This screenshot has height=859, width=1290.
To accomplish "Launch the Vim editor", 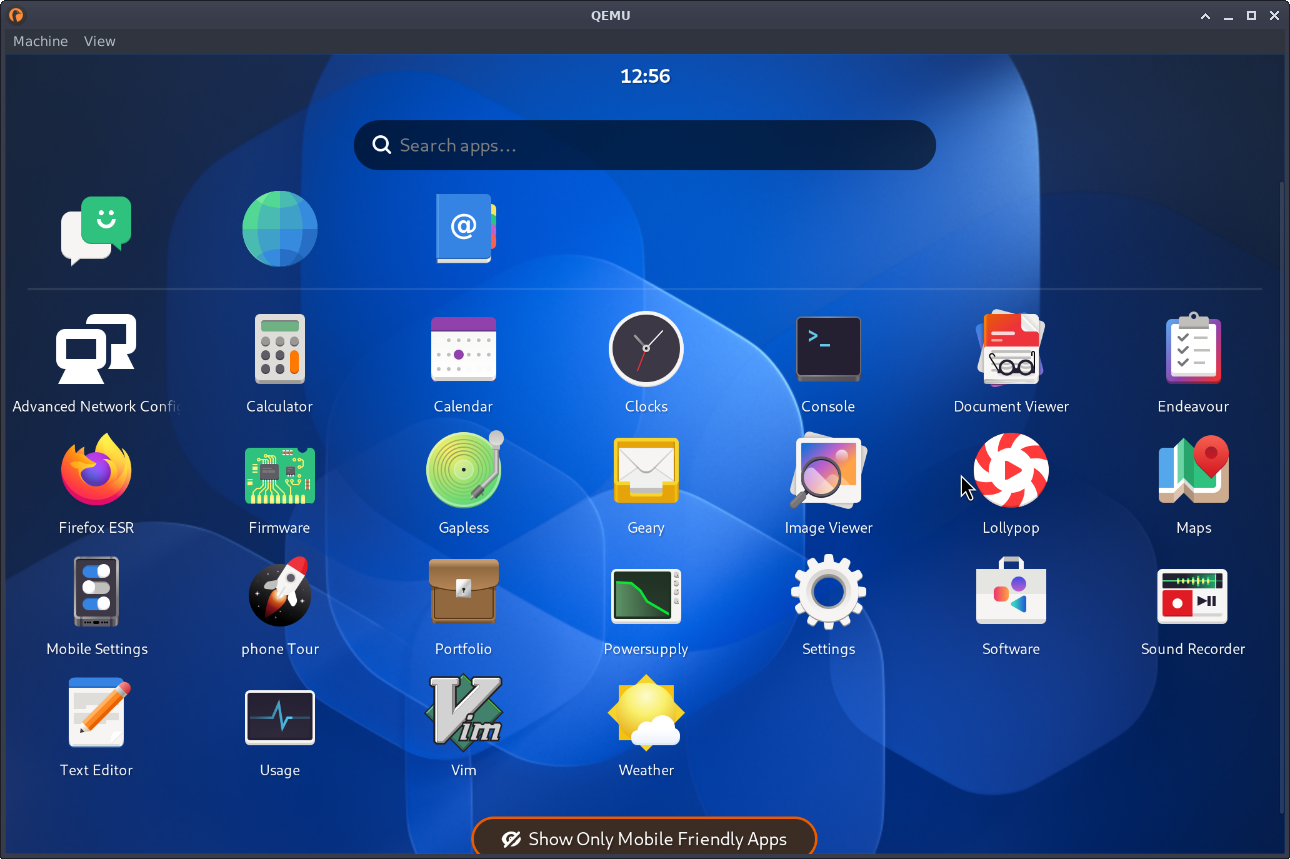I will point(464,712).
